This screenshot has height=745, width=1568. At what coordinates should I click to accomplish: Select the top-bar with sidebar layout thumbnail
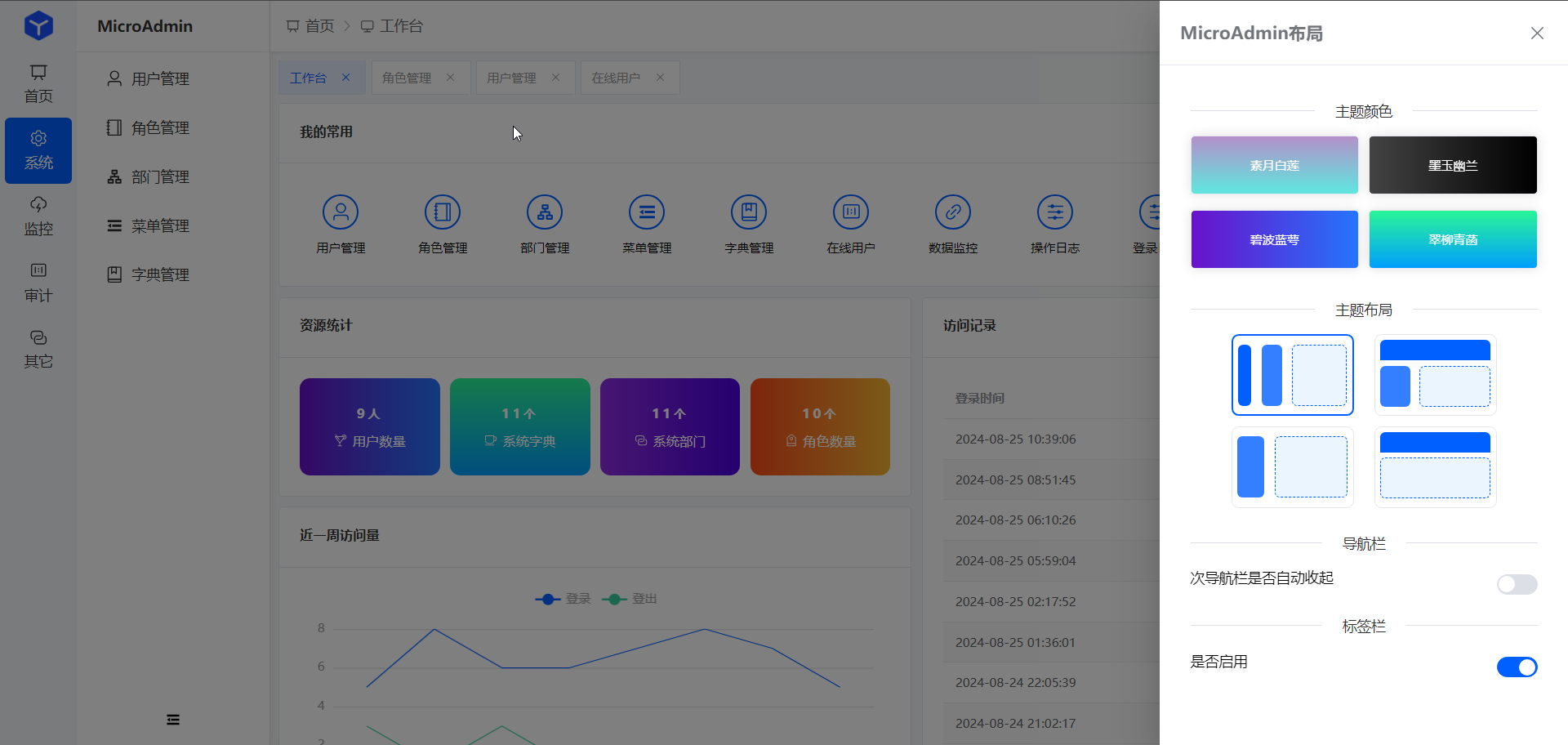[1435, 375]
